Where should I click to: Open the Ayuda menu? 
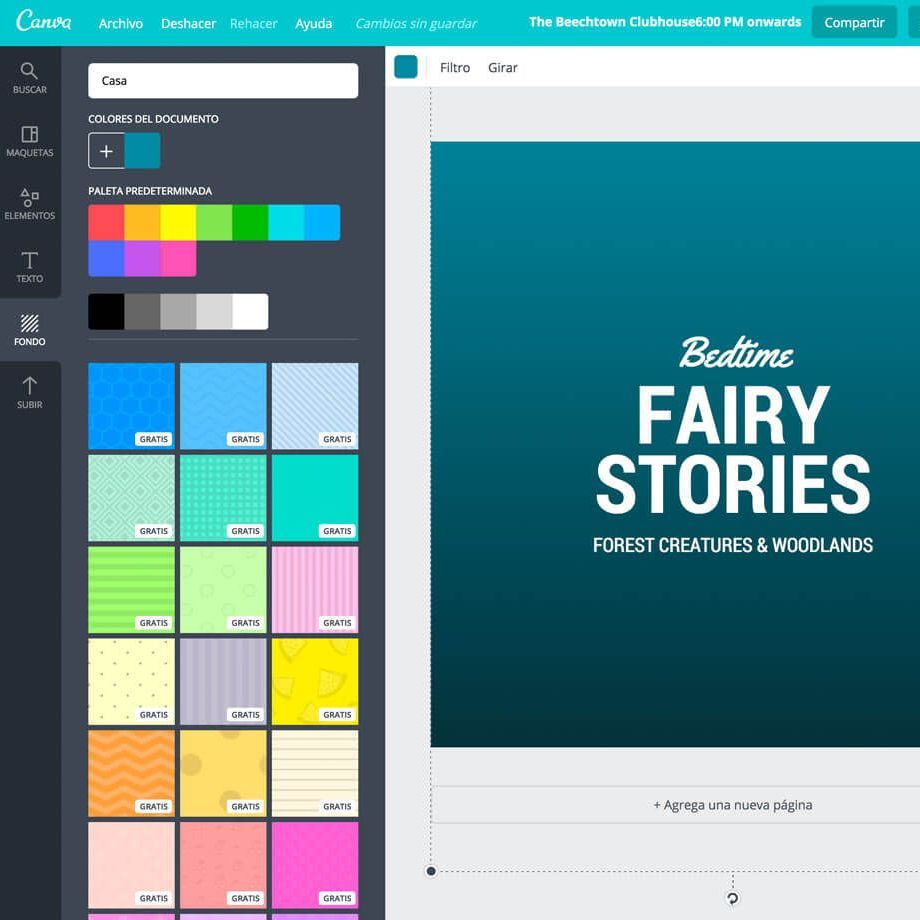pos(313,23)
